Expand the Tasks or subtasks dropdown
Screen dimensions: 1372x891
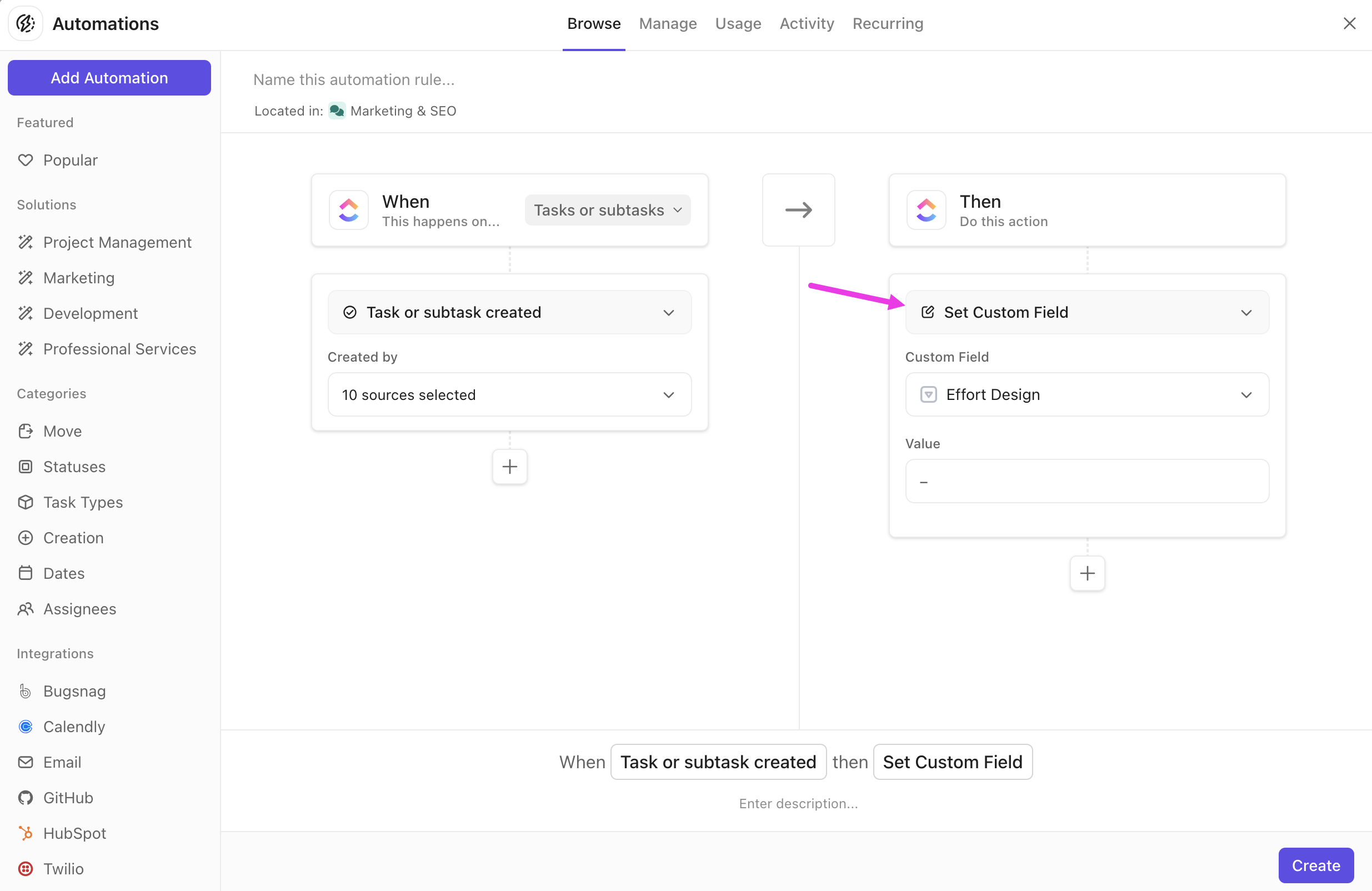click(607, 210)
